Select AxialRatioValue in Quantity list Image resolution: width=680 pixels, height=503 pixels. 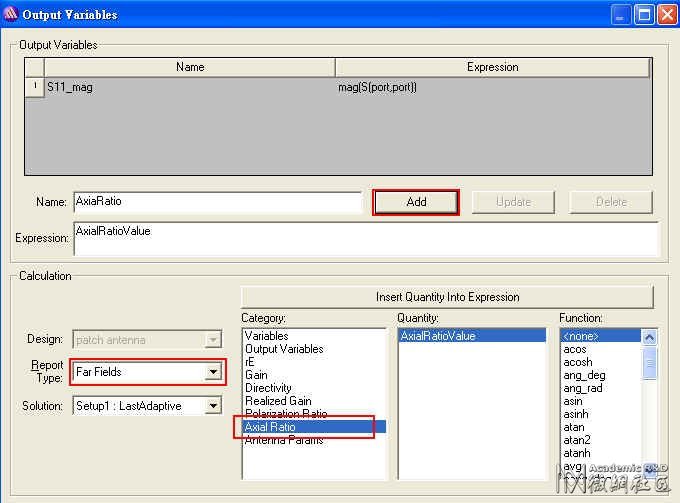pyautogui.click(x=472, y=336)
